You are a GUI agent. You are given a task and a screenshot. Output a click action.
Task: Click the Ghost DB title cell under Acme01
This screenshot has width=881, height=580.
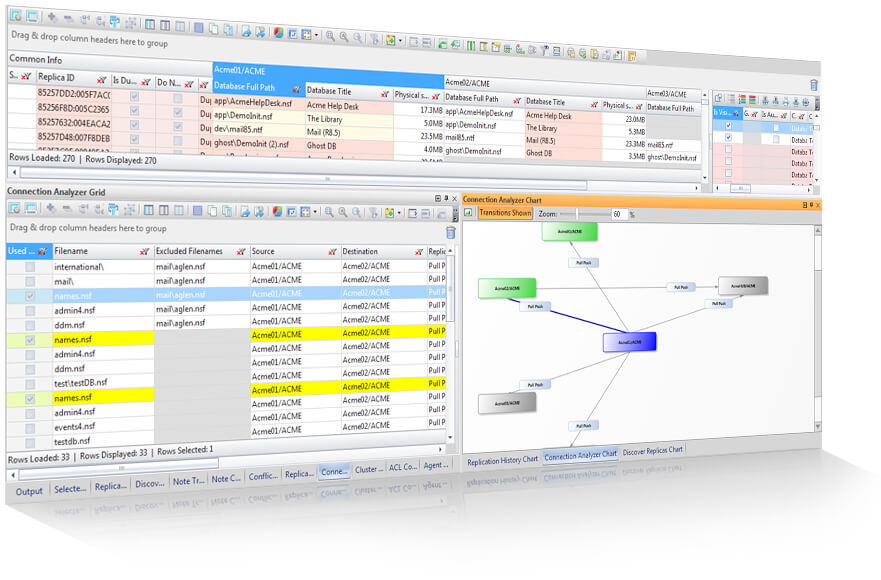pyautogui.click(x=349, y=146)
